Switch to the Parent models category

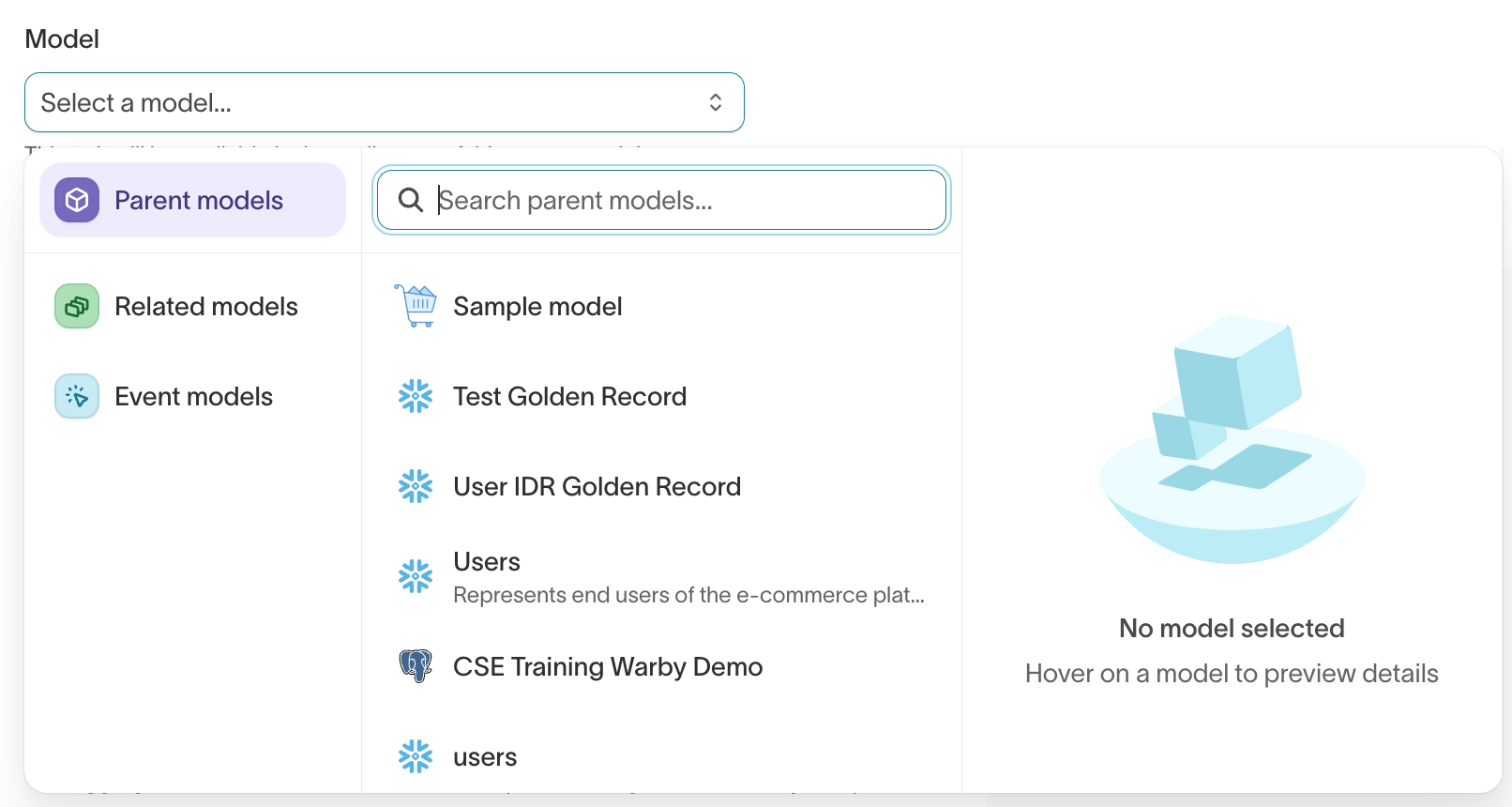[x=192, y=200]
